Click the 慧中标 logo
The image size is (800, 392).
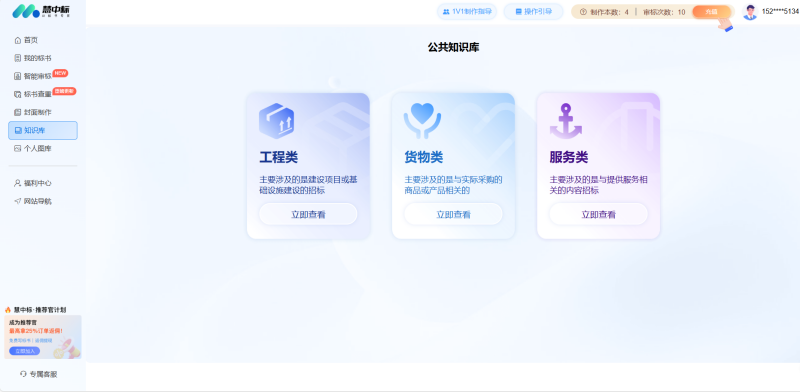click(x=41, y=11)
